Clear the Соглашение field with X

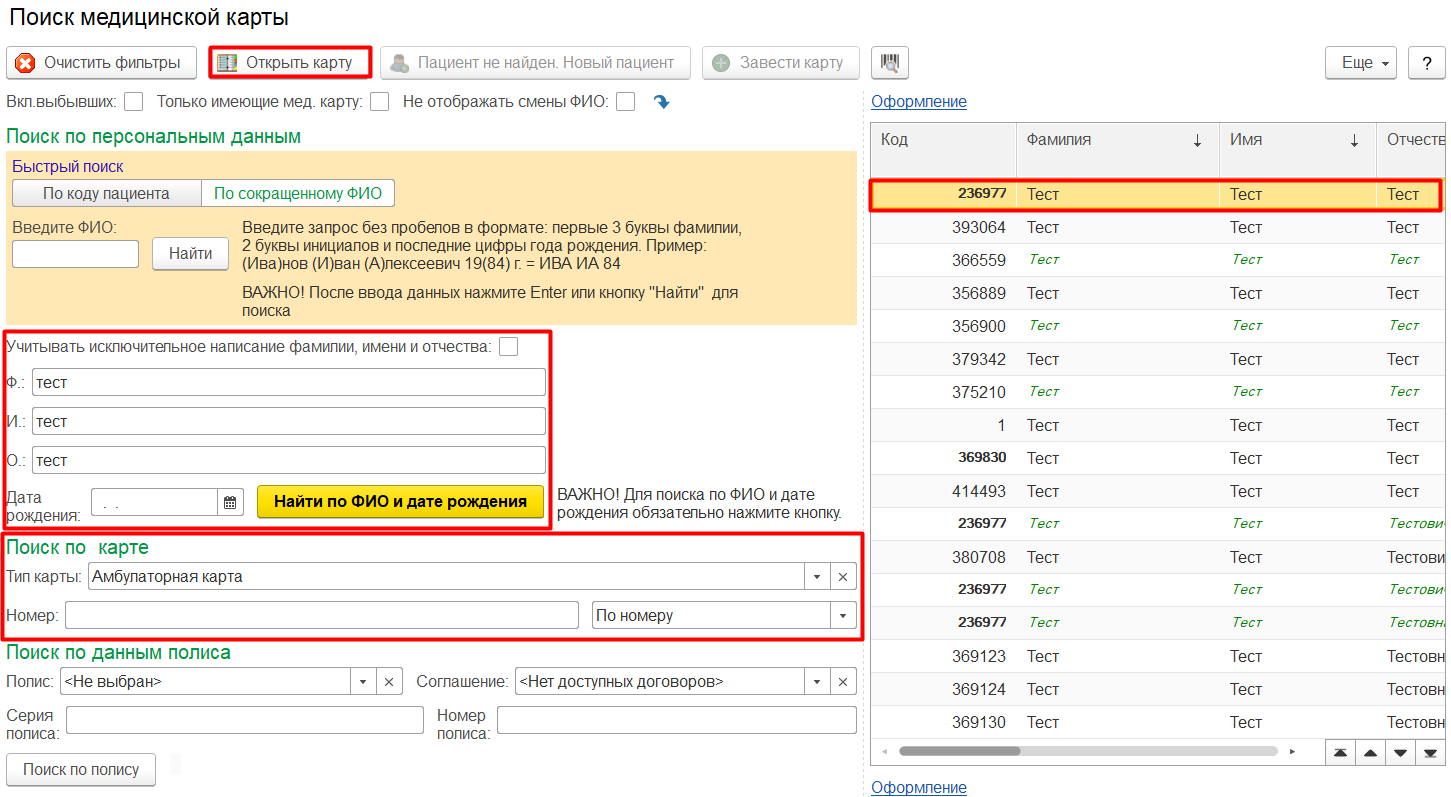(843, 682)
